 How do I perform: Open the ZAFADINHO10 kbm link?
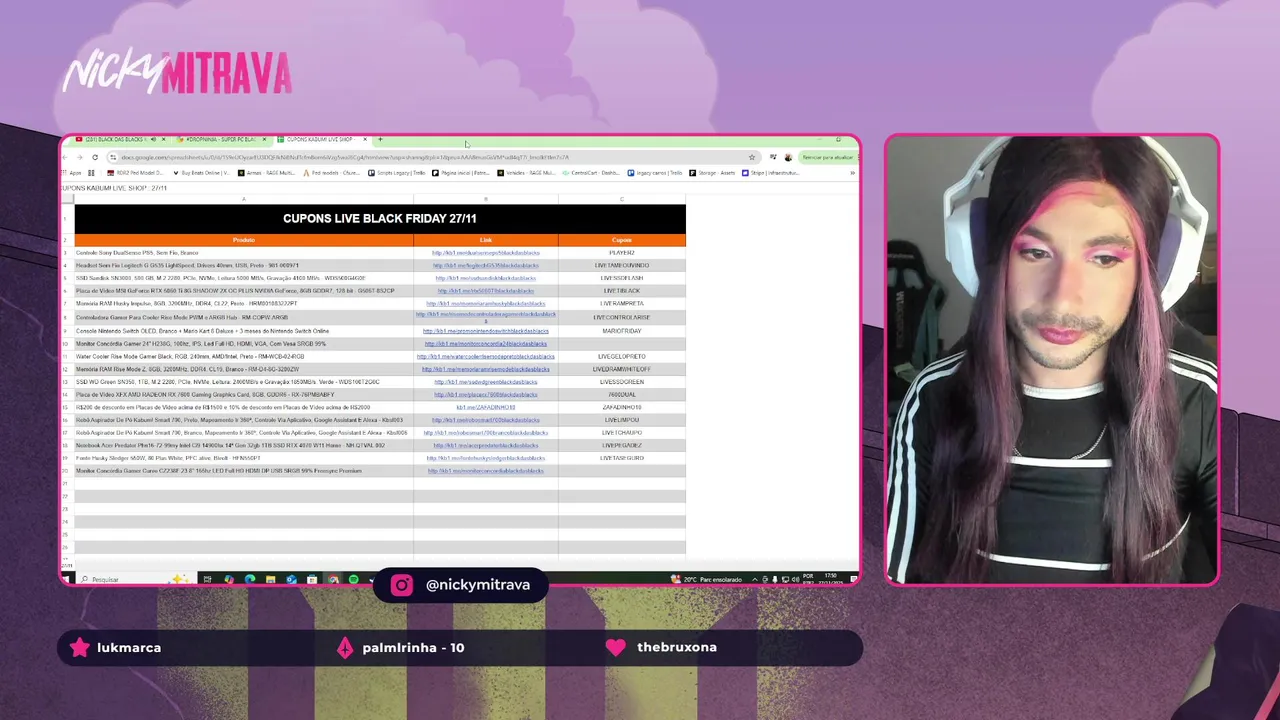pyautogui.click(x=486, y=407)
